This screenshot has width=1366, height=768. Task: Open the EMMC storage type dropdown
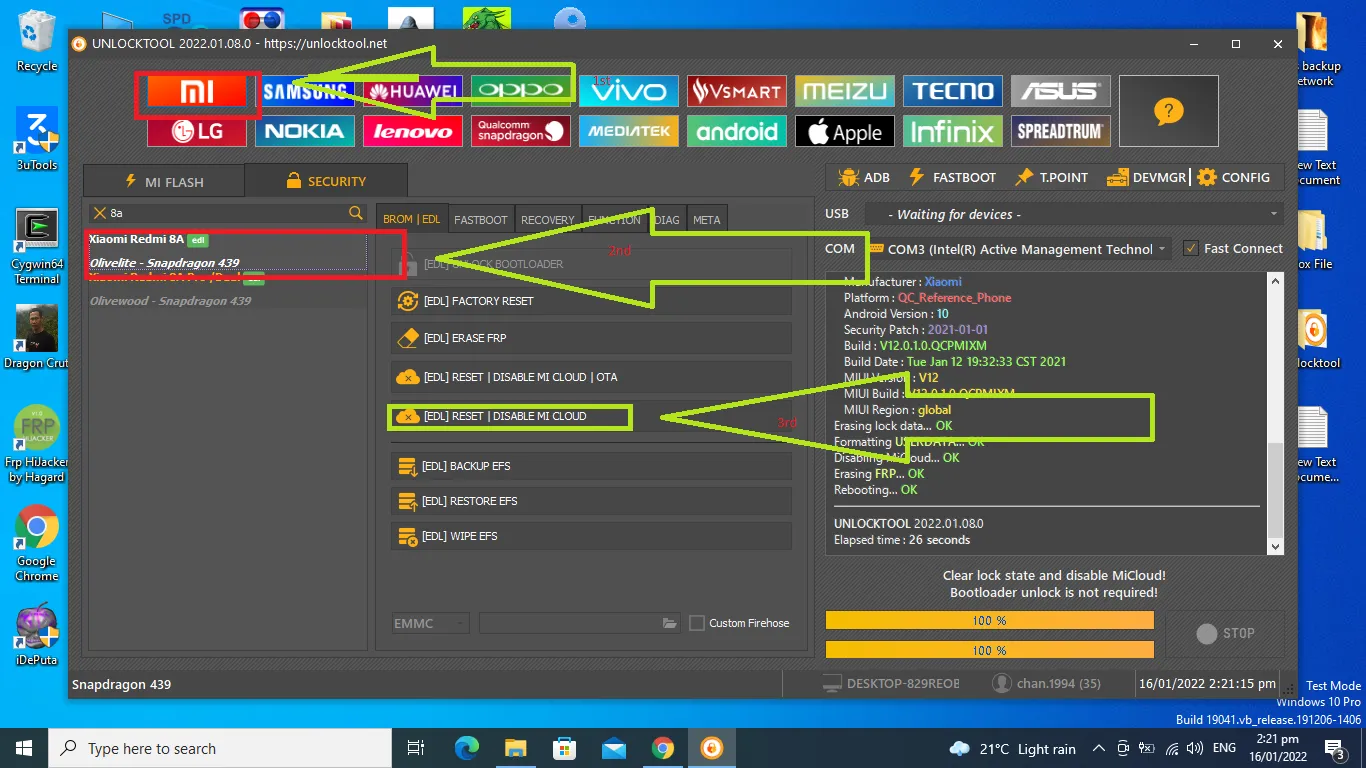point(430,623)
